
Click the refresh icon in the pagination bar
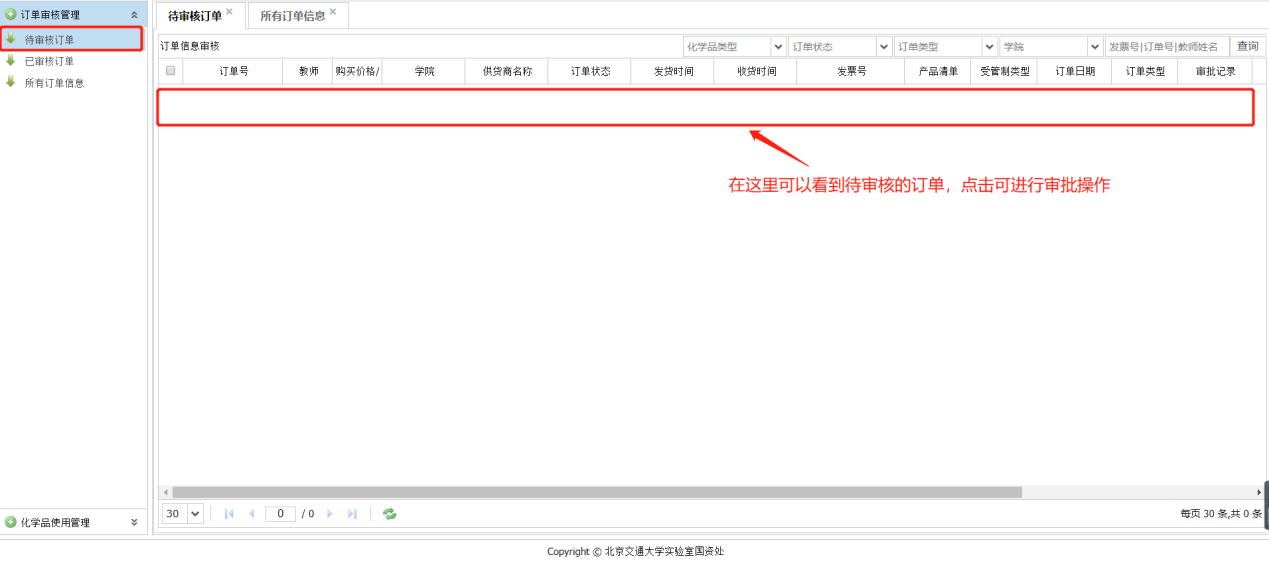pos(389,514)
